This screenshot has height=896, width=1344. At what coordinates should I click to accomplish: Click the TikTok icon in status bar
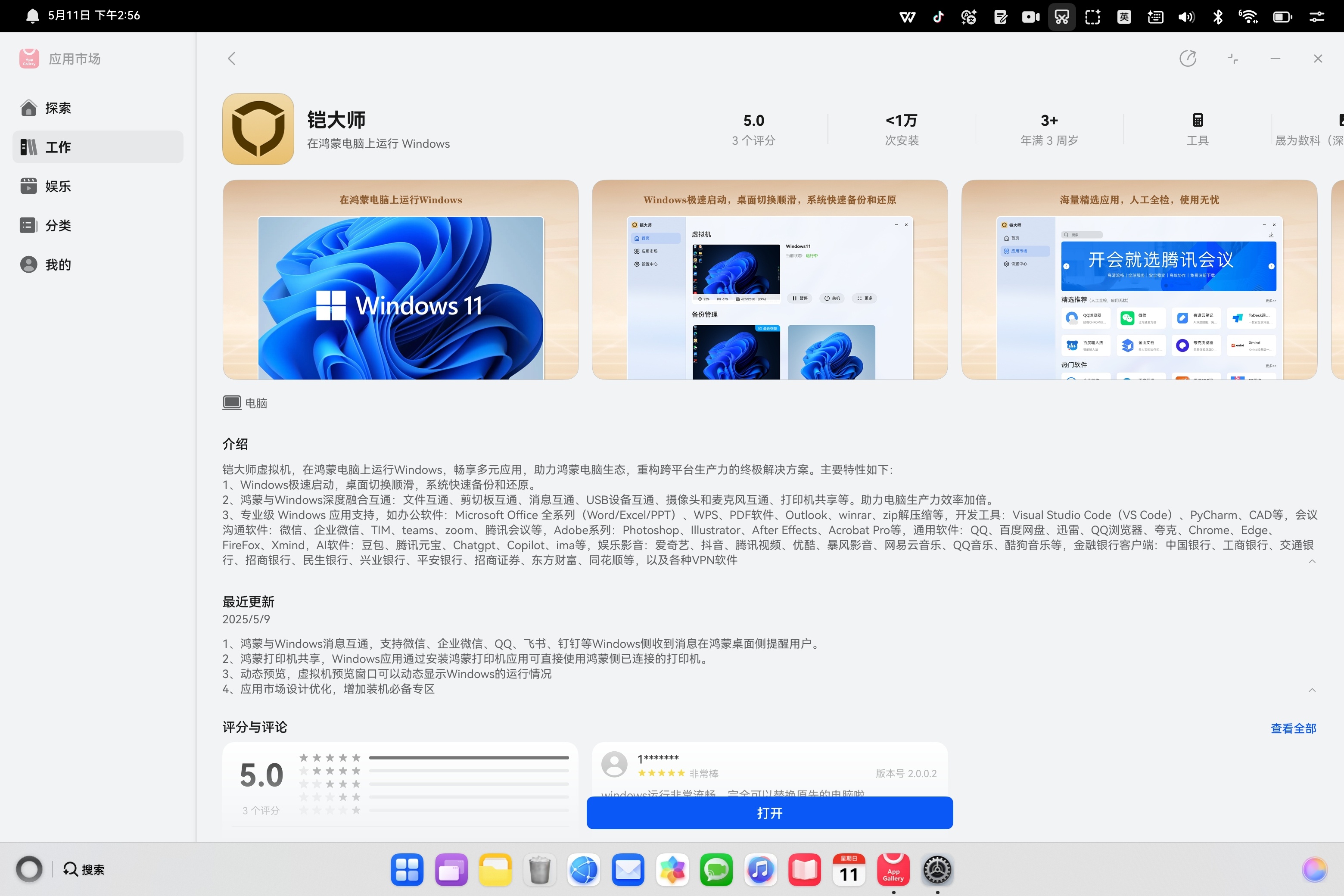[938, 16]
